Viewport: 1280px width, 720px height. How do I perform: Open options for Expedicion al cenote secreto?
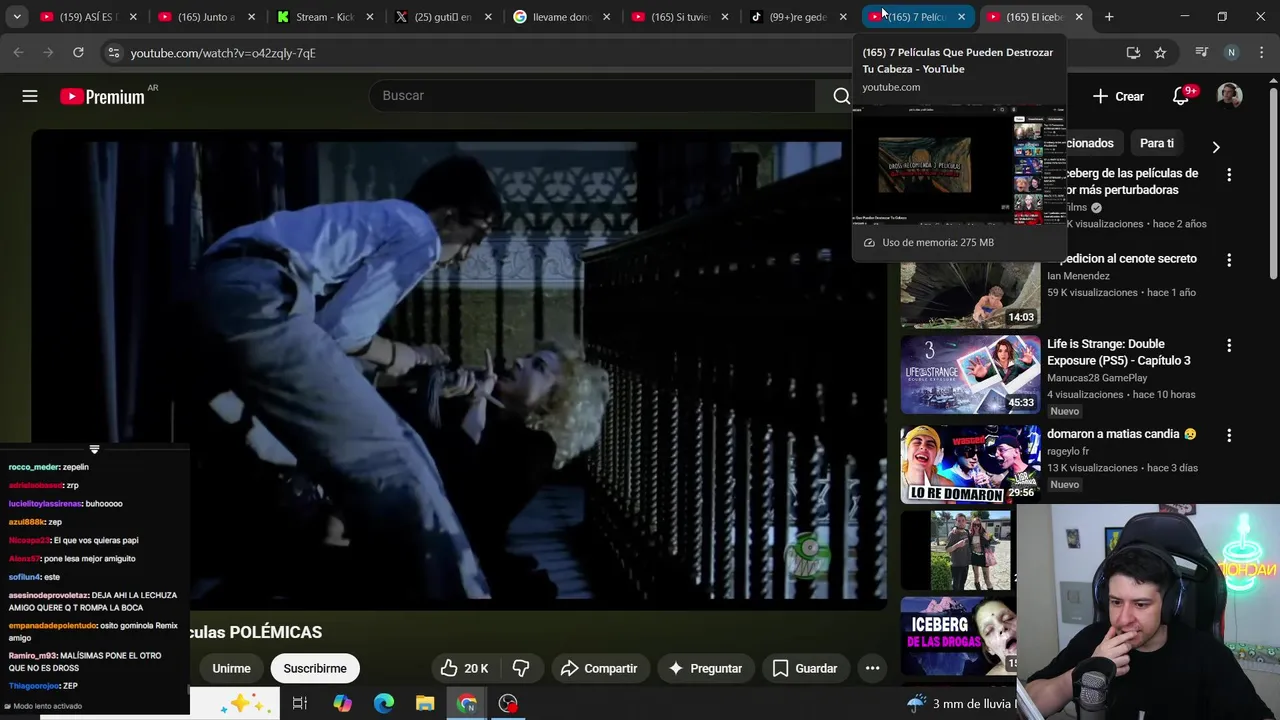[x=1229, y=260]
